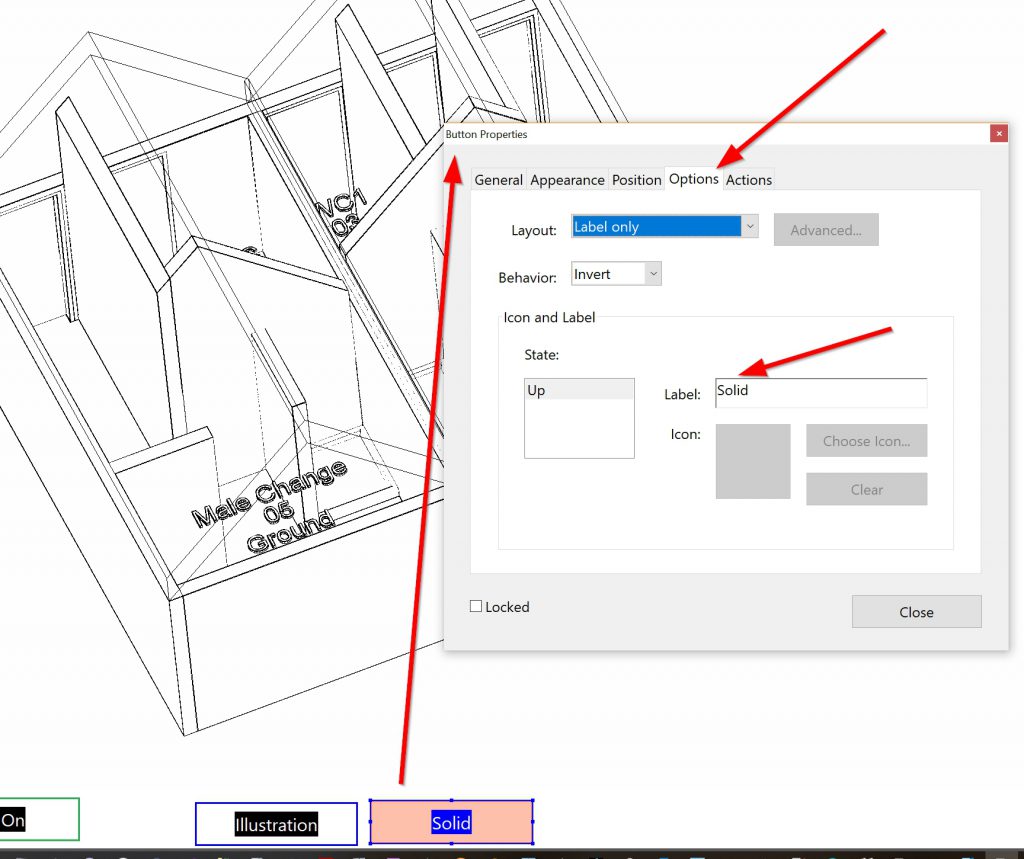Click the Advanced layout button
Viewport: 1024px width, 859px height.
coord(825,230)
